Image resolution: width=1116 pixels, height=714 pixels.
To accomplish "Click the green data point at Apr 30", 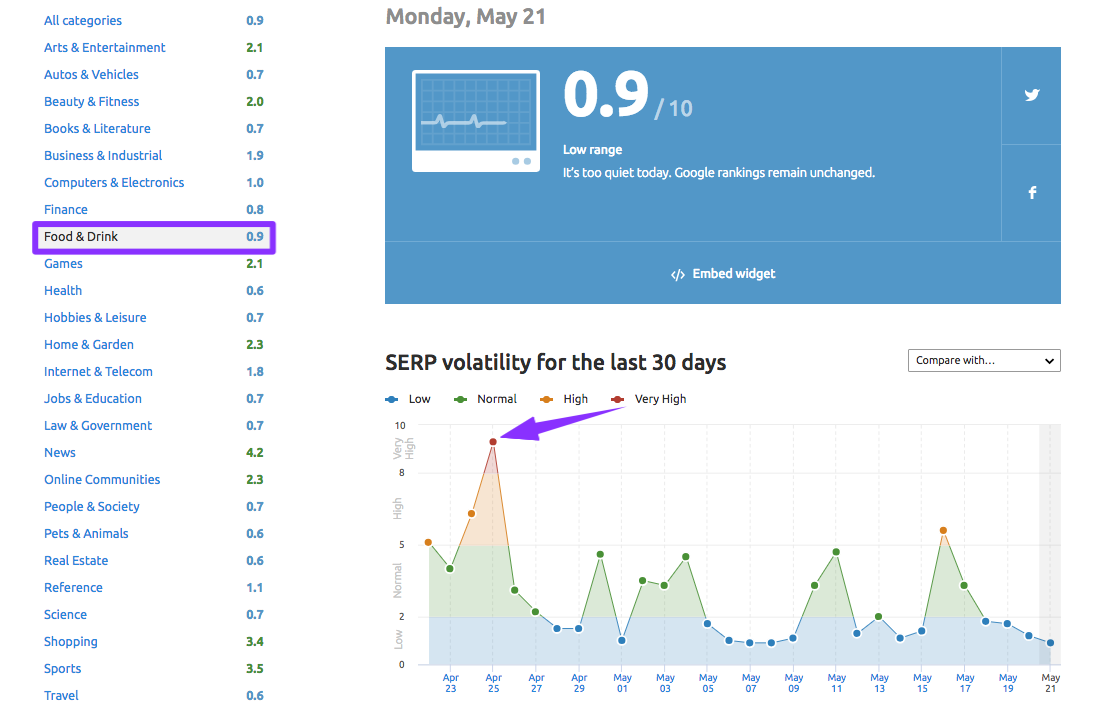I will [601, 555].
